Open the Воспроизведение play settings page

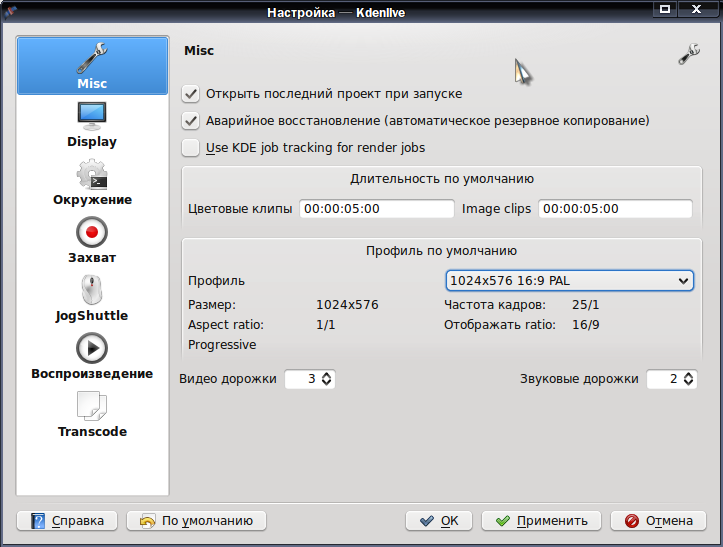(92, 357)
